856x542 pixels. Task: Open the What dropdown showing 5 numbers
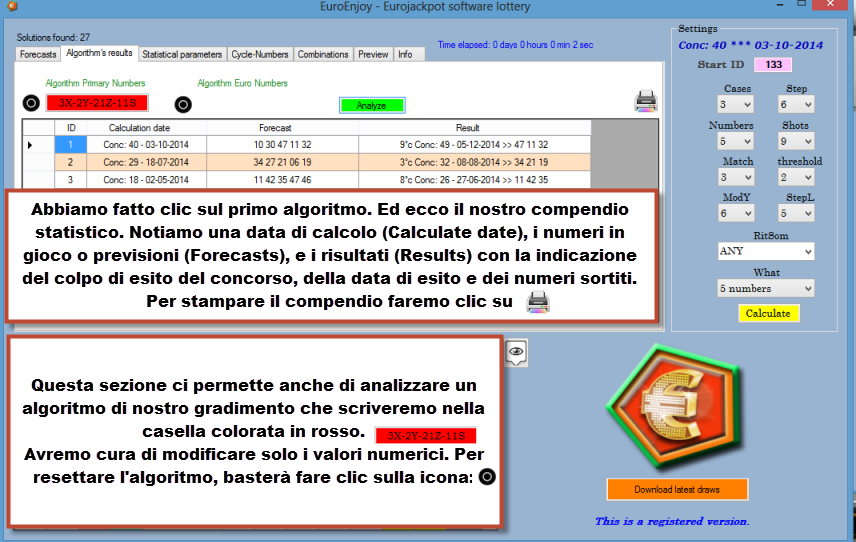tap(766, 288)
